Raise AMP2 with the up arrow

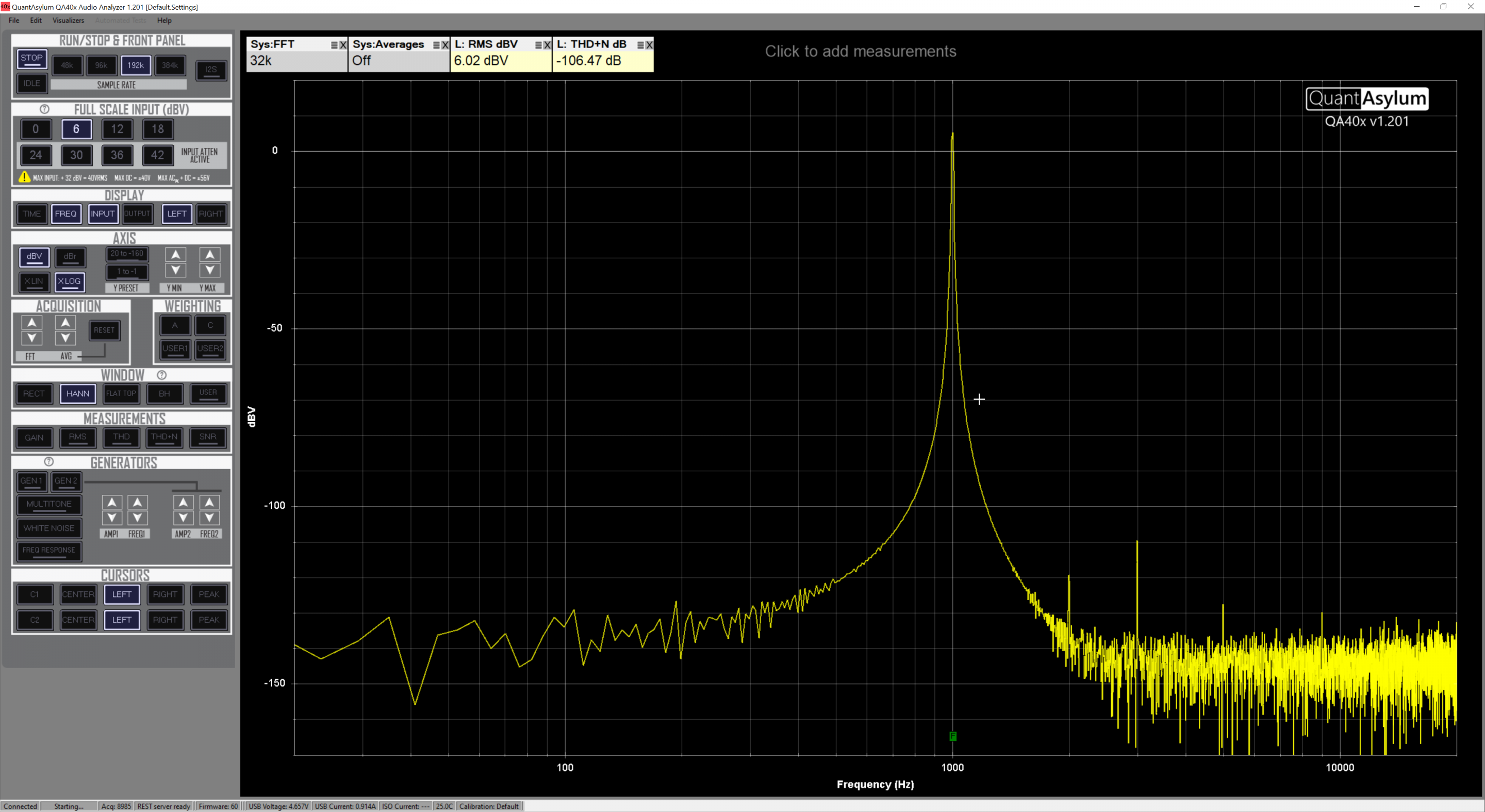point(184,502)
